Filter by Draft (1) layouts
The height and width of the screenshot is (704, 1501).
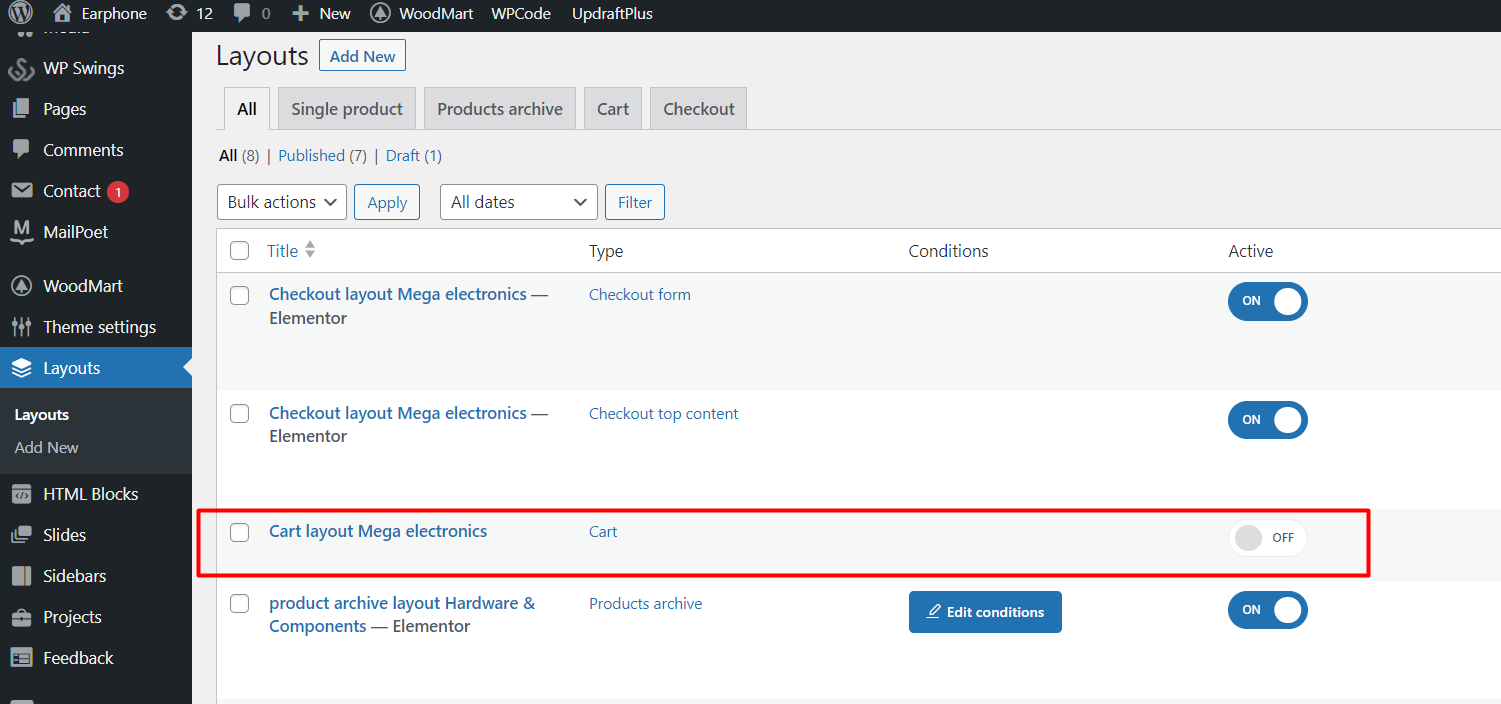[x=414, y=156]
